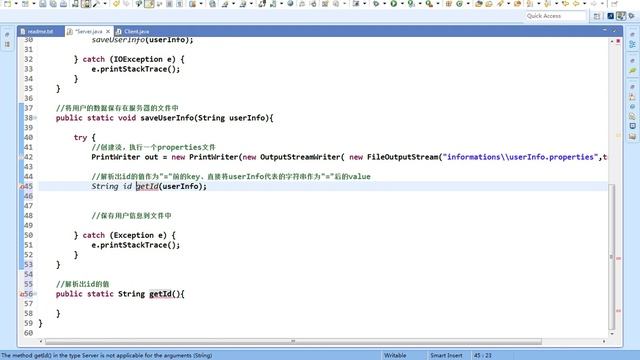Toggle Mark Occurrences in the toolbar
This screenshot has width=640, height=360.
pyautogui.click(x=149, y=4)
